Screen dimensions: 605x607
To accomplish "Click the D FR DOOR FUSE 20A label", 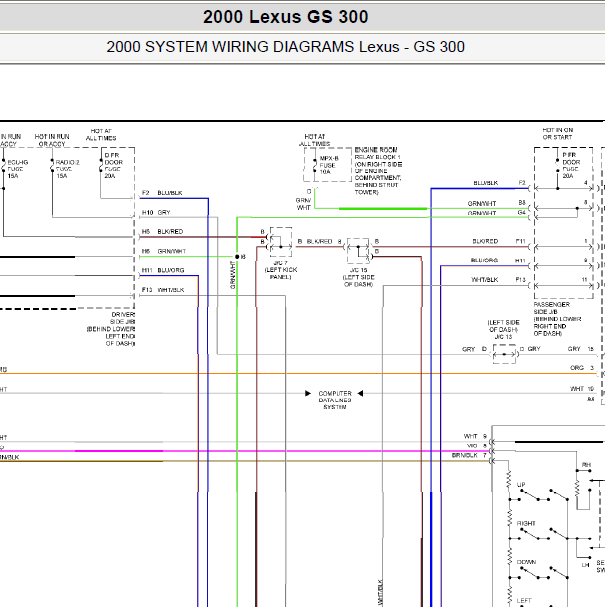I will [x=114, y=165].
